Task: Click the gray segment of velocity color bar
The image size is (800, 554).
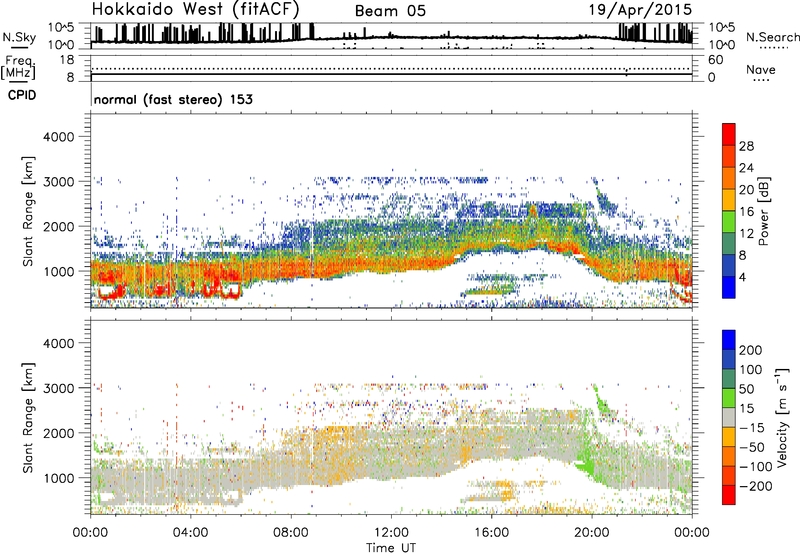Action: click(729, 418)
